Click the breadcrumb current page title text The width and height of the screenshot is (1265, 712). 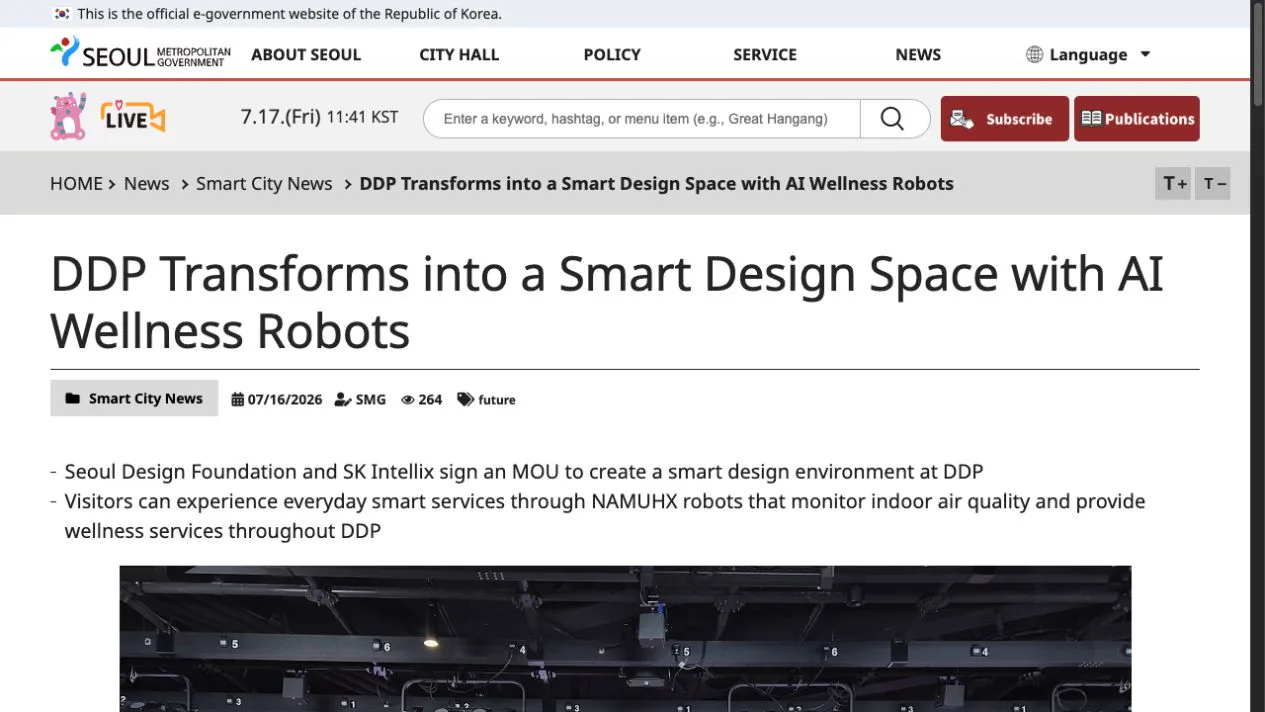(x=656, y=183)
